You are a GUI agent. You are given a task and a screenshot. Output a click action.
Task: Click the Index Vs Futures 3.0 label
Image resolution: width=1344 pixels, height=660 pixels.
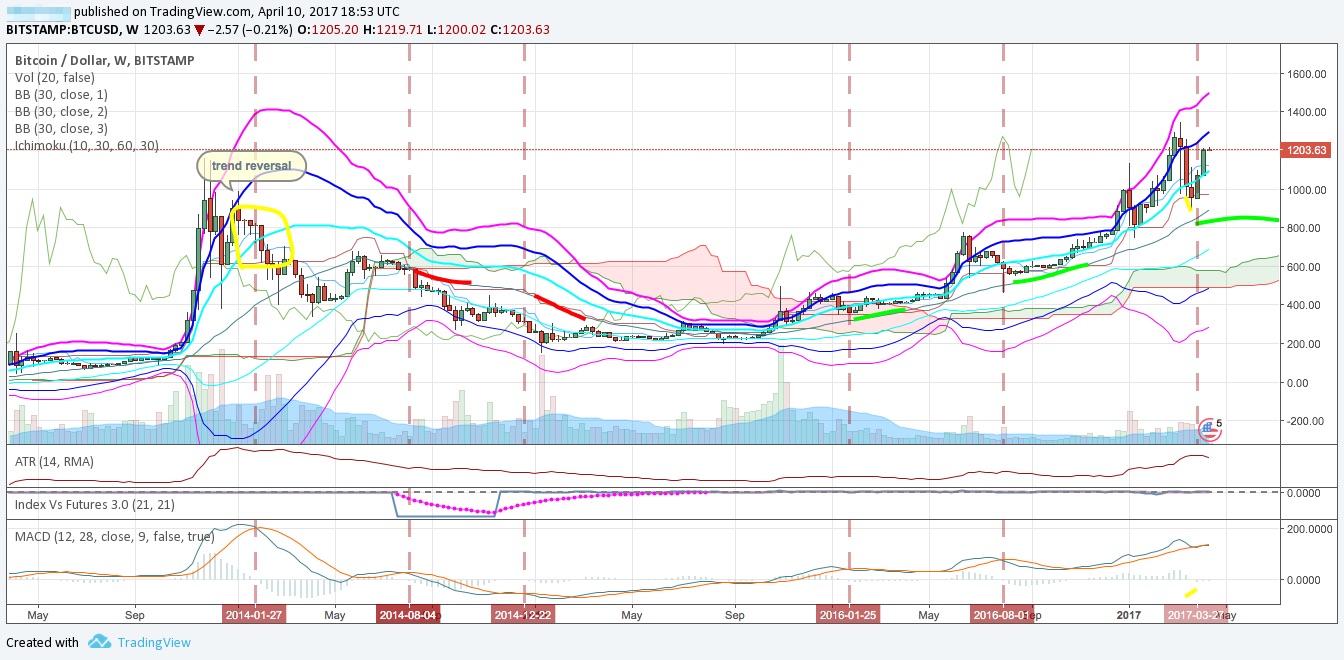tap(102, 504)
